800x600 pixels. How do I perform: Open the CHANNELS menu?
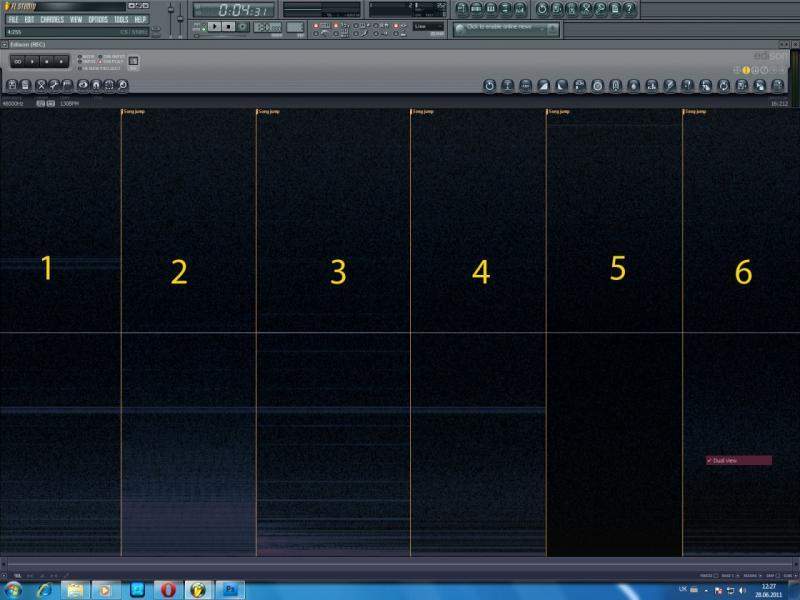coord(52,19)
